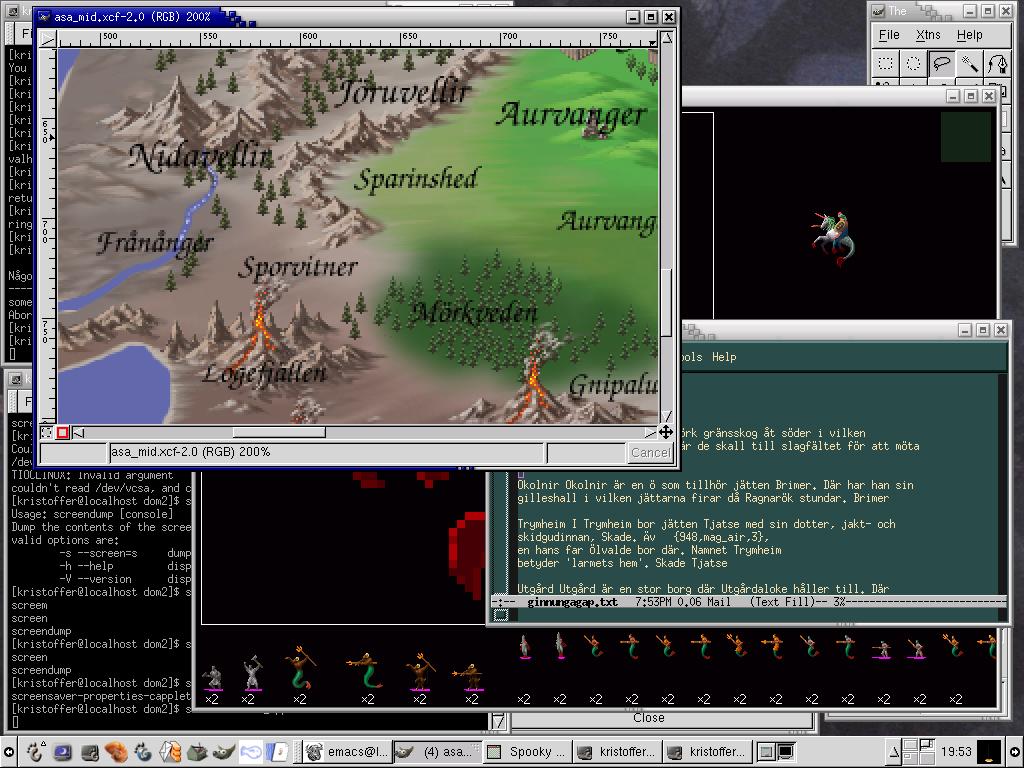Click the notepad panel launcher icon
Screen dimensions: 1024x768
(279, 752)
